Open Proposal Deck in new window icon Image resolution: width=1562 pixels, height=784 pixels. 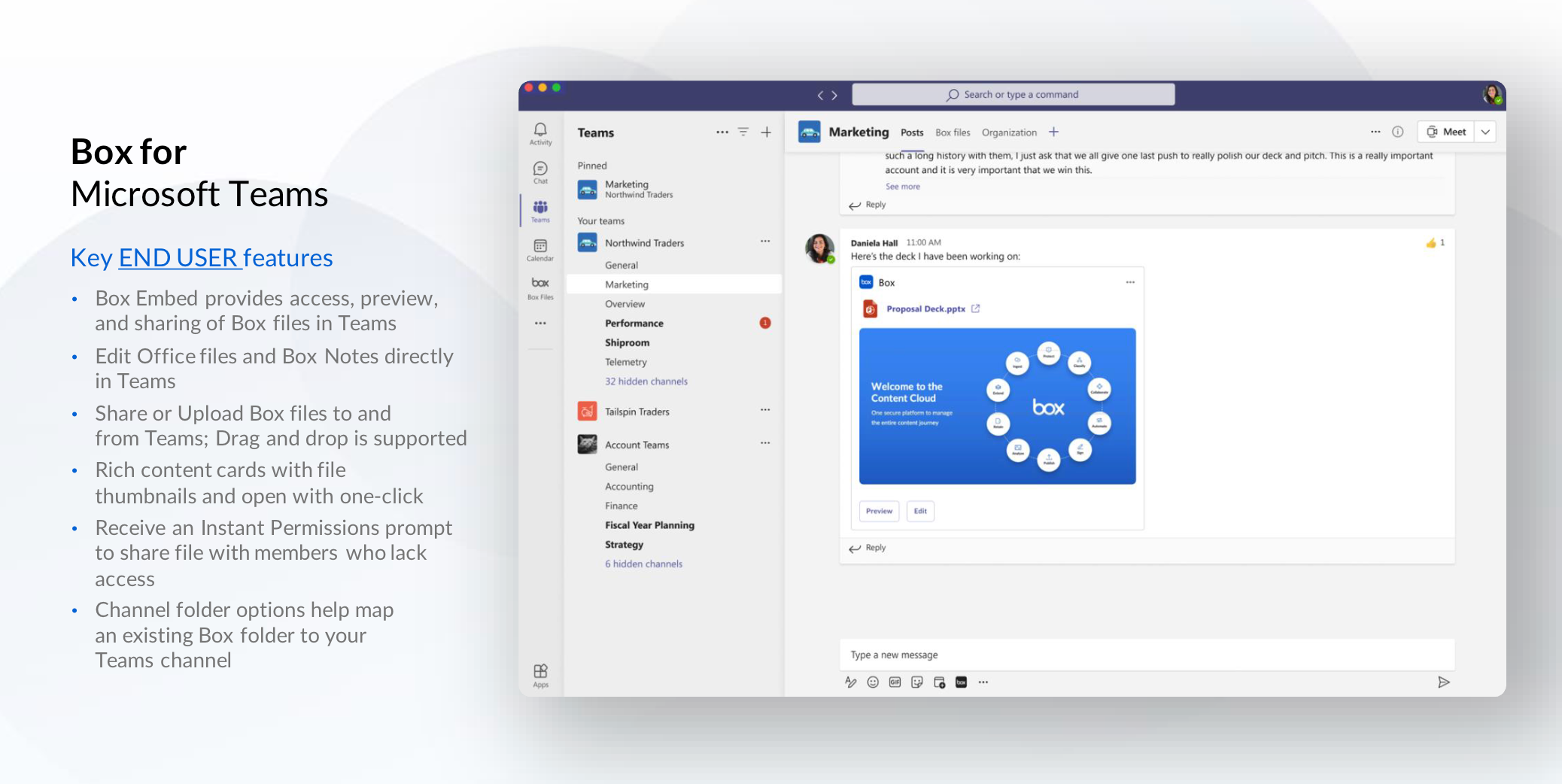[976, 308]
